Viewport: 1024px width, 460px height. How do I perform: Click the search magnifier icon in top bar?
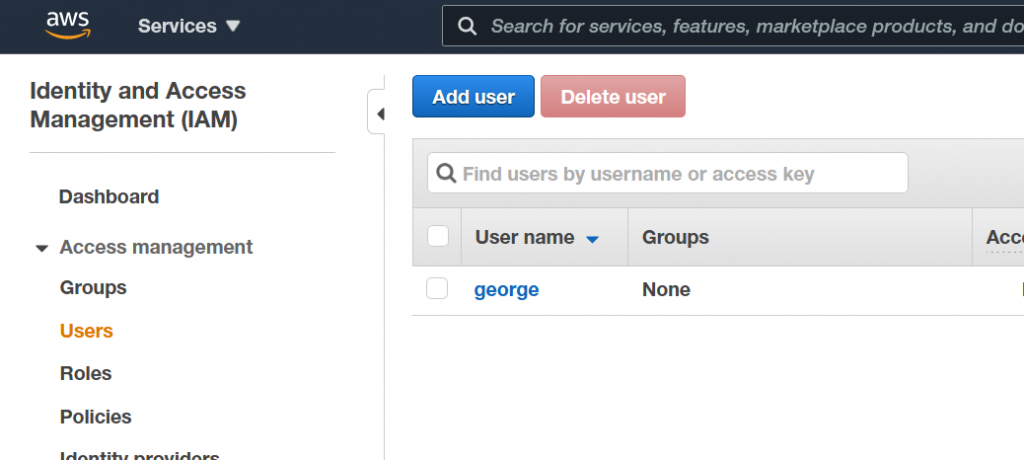point(467,26)
